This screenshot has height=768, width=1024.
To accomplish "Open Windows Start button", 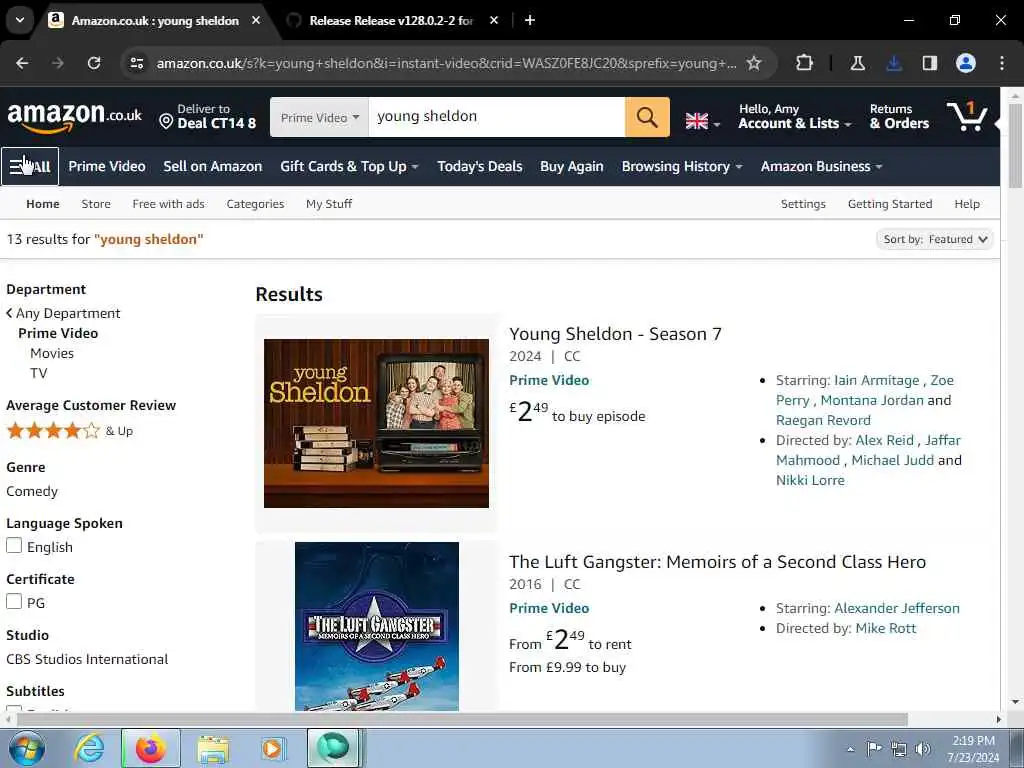I will 27,748.
